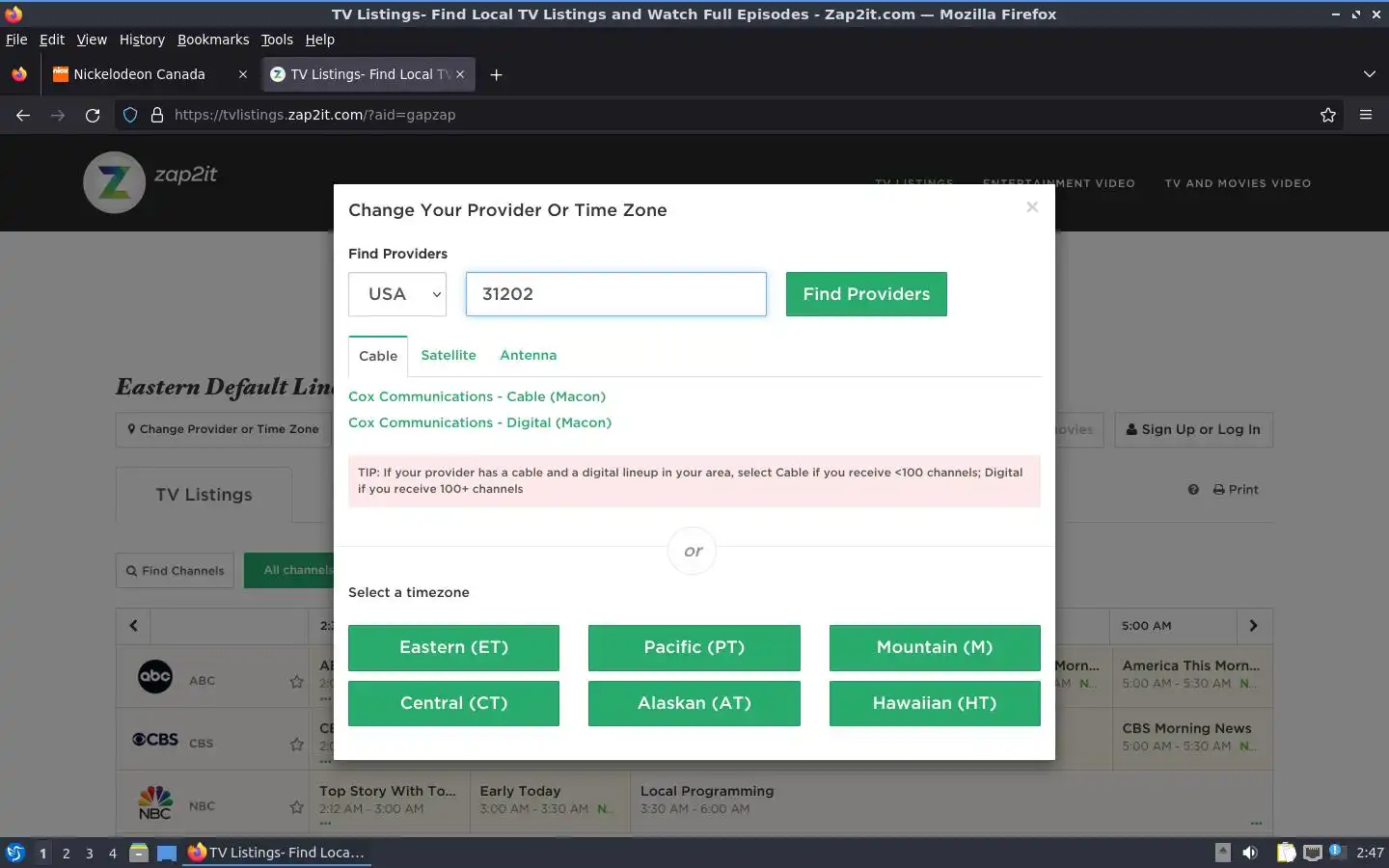Open the Tools menu
Screen dimensions: 1389x868
pyautogui.click(x=277, y=40)
